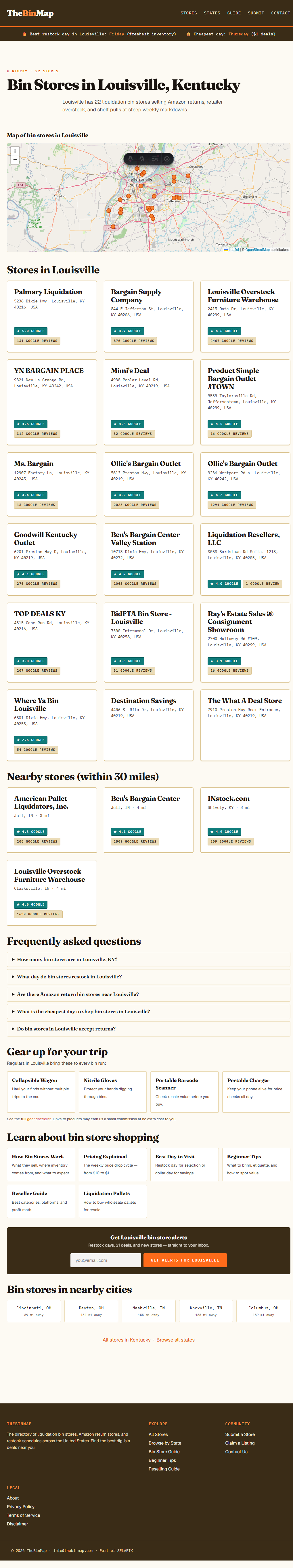Open Goodwill Kentucky Outlet store card
This screenshot has width=293, height=1568.
(x=52, y=559)
